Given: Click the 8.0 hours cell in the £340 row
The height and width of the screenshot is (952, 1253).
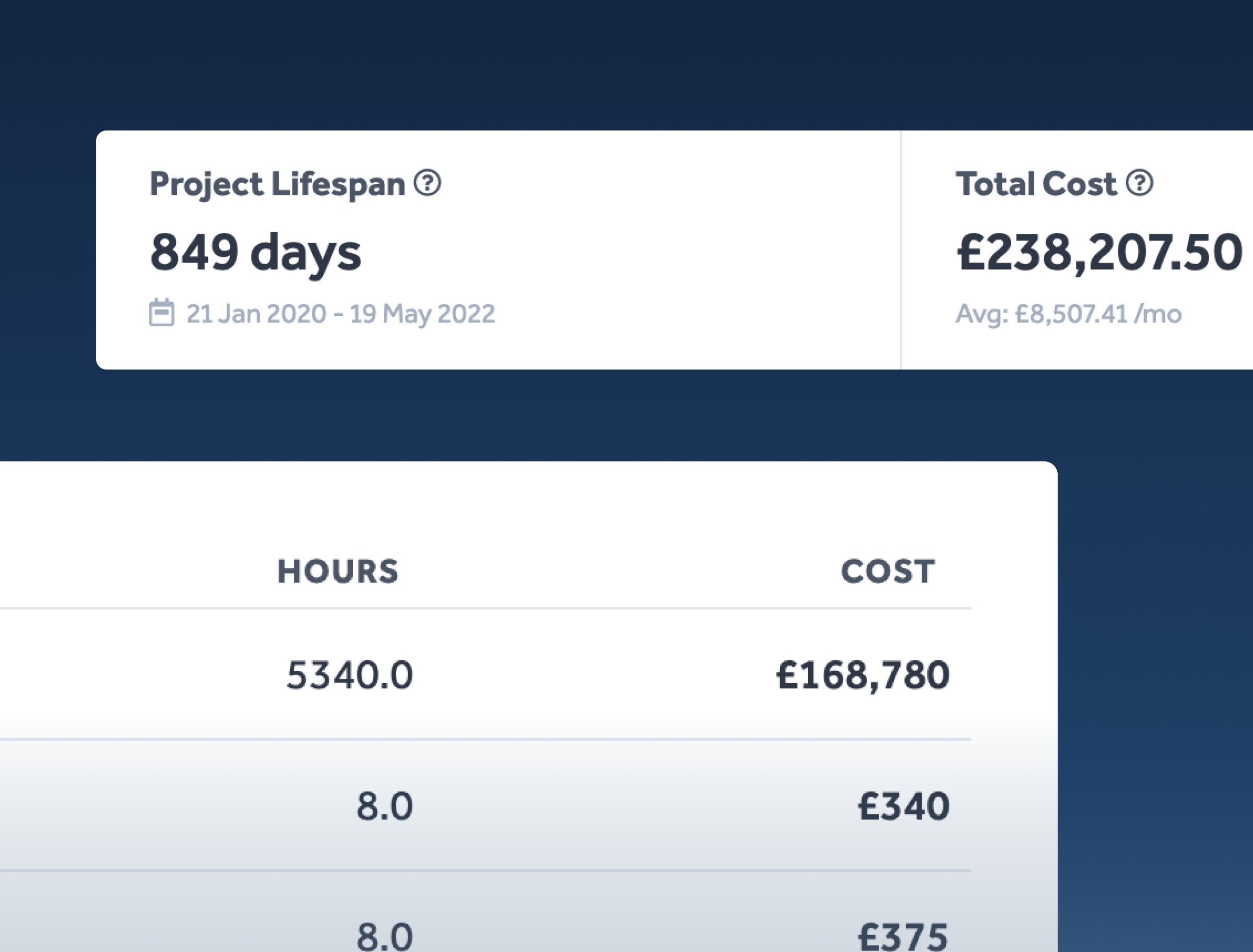Looking at the screenshot, I should 384,806.
